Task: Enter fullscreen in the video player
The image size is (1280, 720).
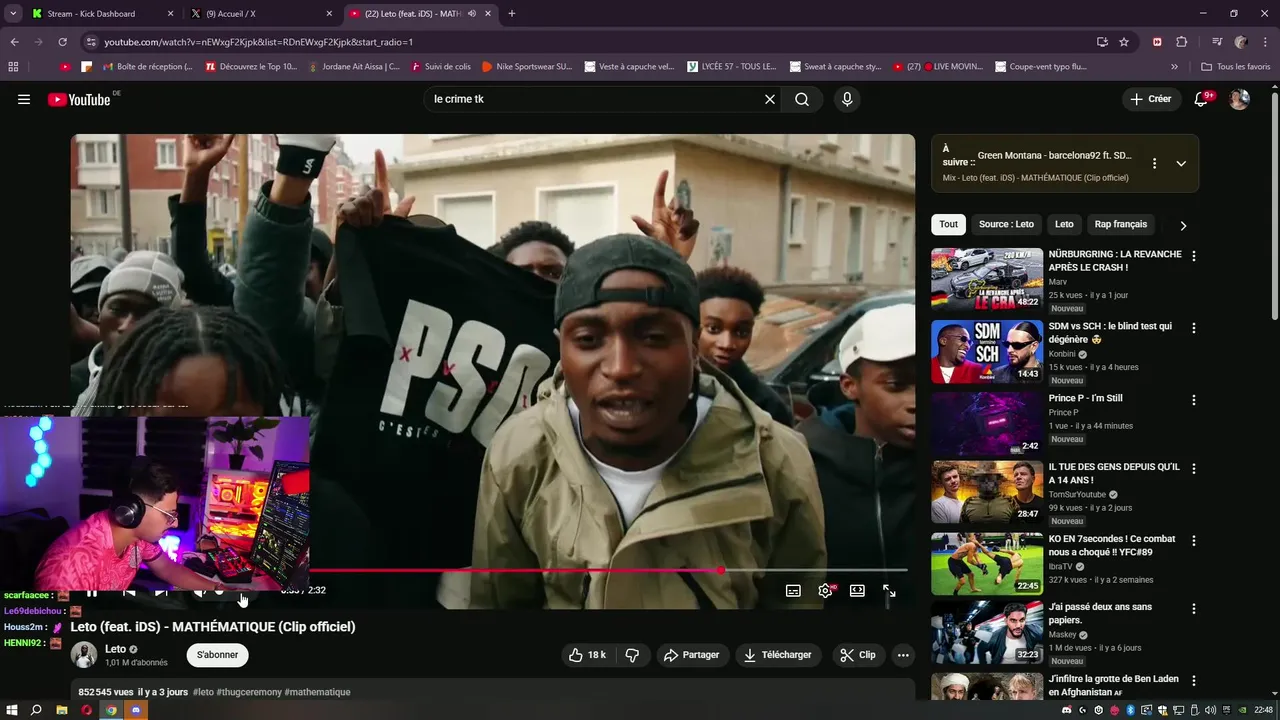Action: point(889,590)
